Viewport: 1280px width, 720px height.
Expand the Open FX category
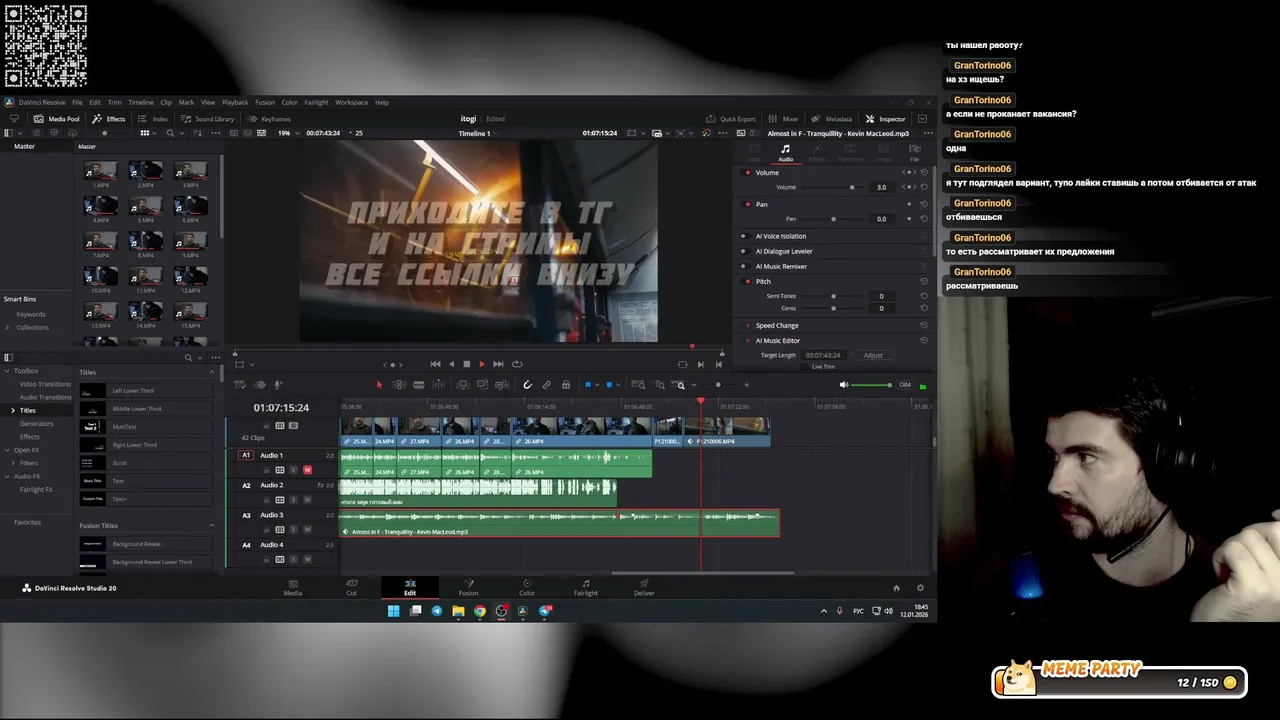pos(6,450)
